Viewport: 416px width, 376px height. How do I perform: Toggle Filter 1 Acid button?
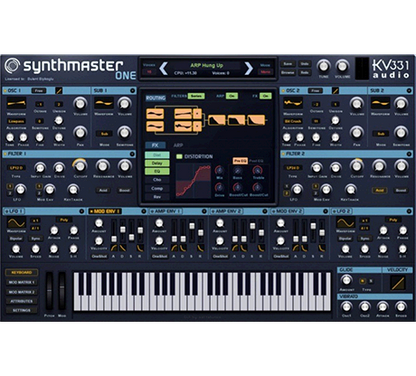[103, 190]
